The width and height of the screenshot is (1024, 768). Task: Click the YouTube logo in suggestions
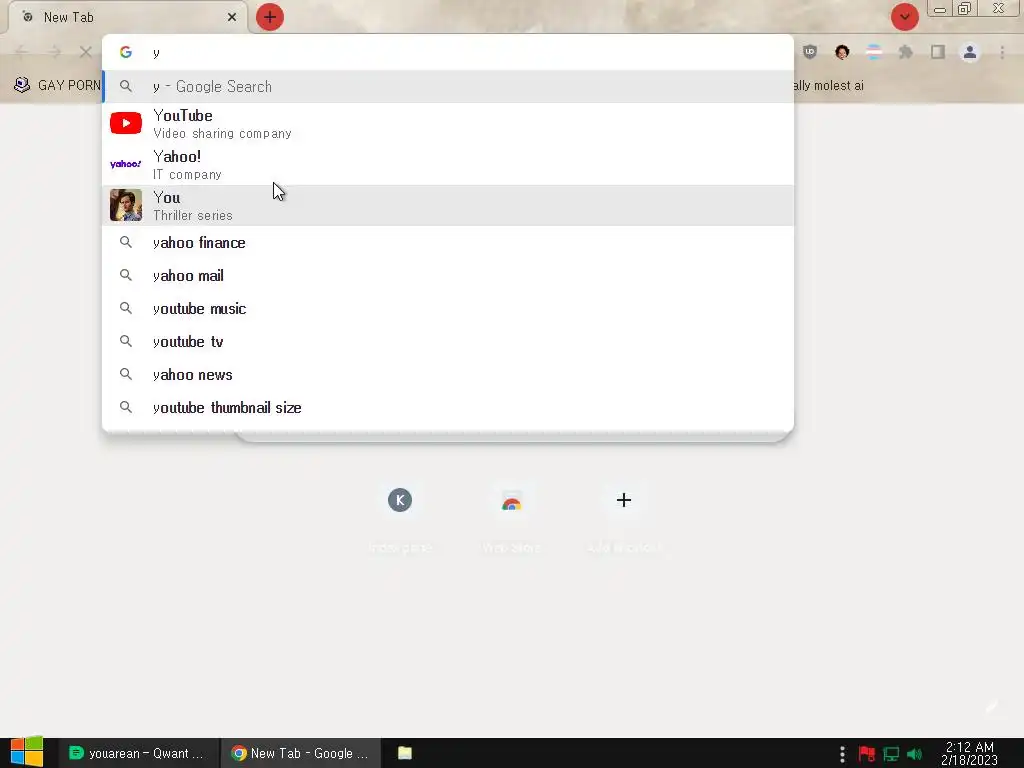click(x=126, y=123)
